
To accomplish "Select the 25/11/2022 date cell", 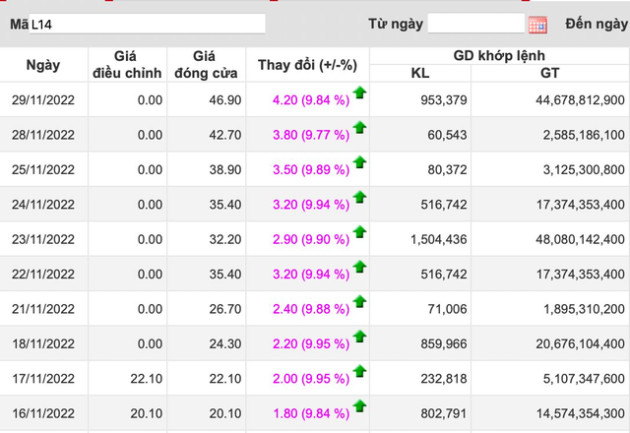I will point(43,170).
